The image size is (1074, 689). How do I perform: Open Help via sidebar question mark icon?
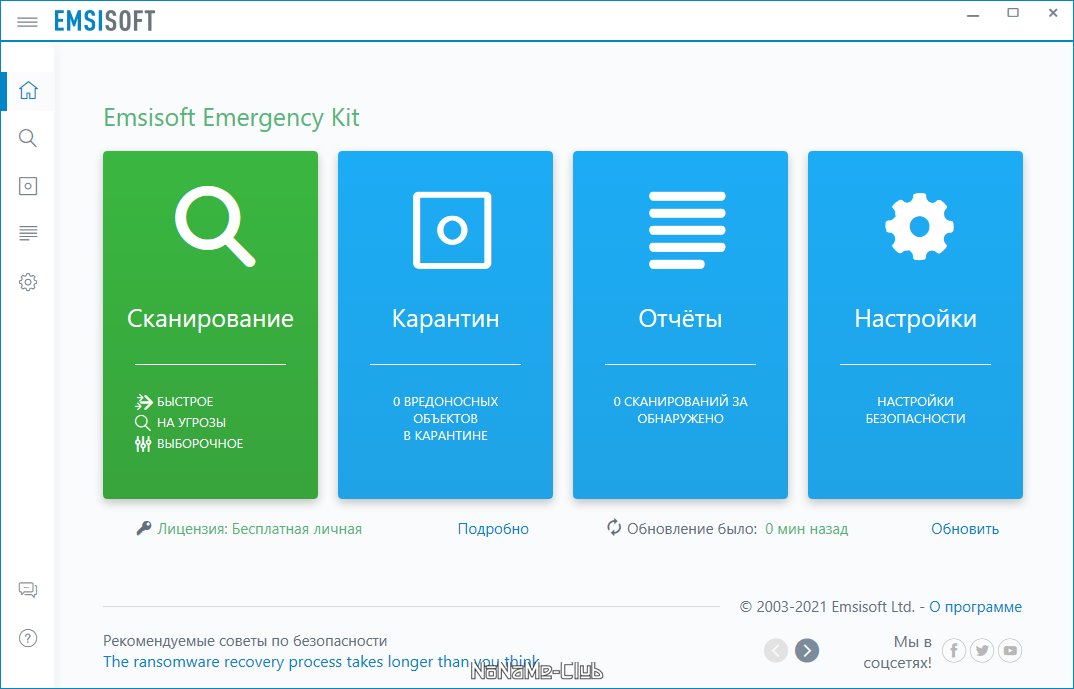28,638
